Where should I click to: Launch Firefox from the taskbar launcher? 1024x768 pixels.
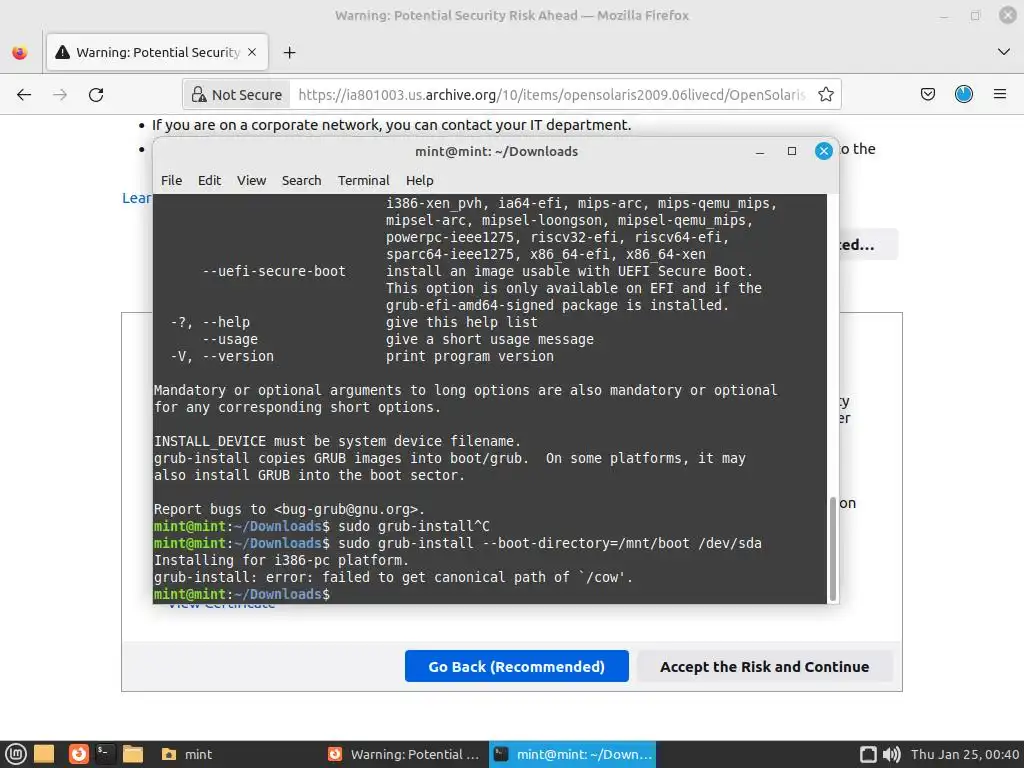coord(78,754)
